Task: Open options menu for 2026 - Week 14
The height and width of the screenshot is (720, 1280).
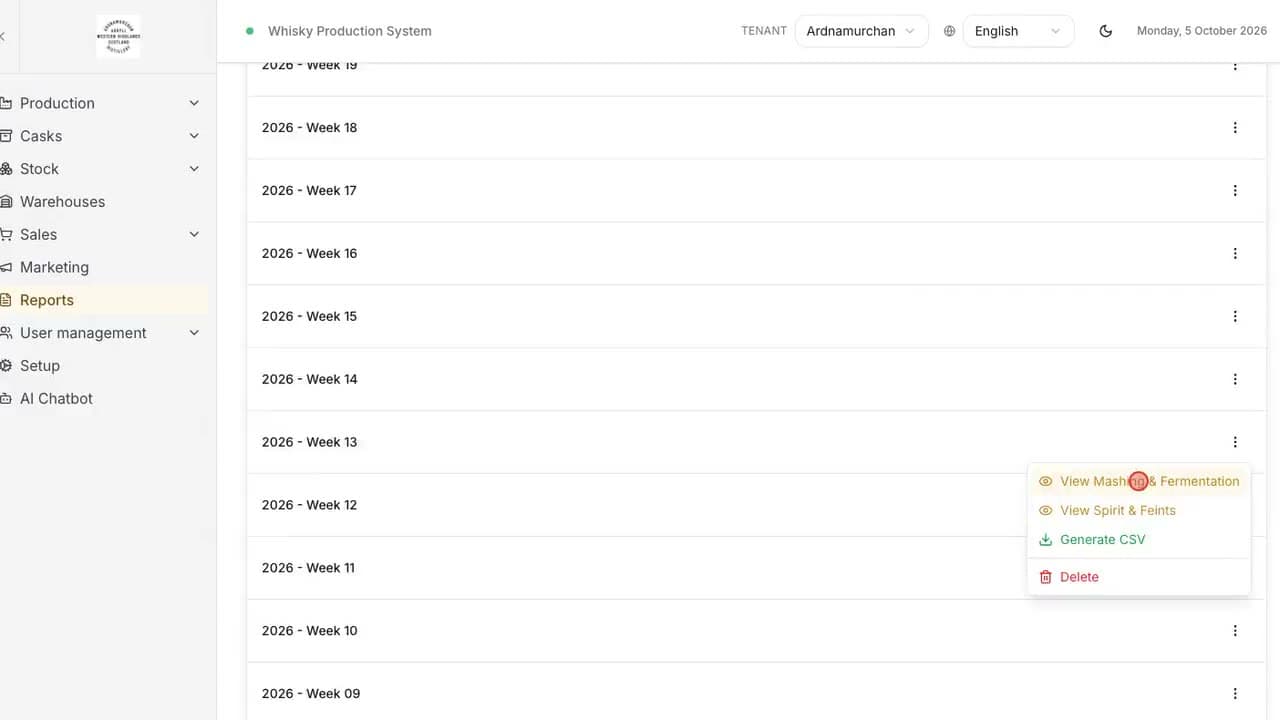Action: point(1235,380)
